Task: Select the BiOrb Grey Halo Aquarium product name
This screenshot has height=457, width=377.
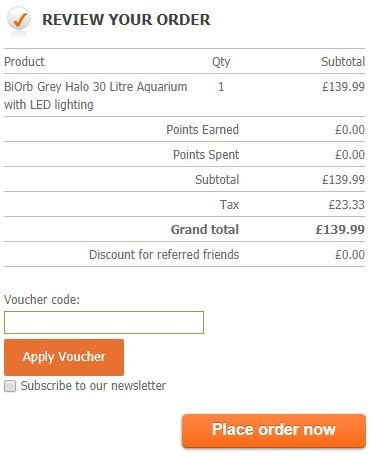Action: (96, 96)
